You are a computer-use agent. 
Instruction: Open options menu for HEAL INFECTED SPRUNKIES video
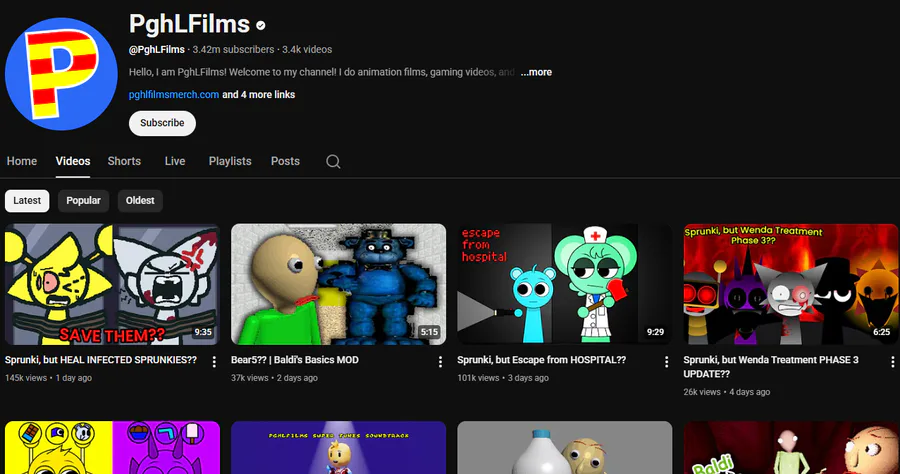[x=214, y=362]
